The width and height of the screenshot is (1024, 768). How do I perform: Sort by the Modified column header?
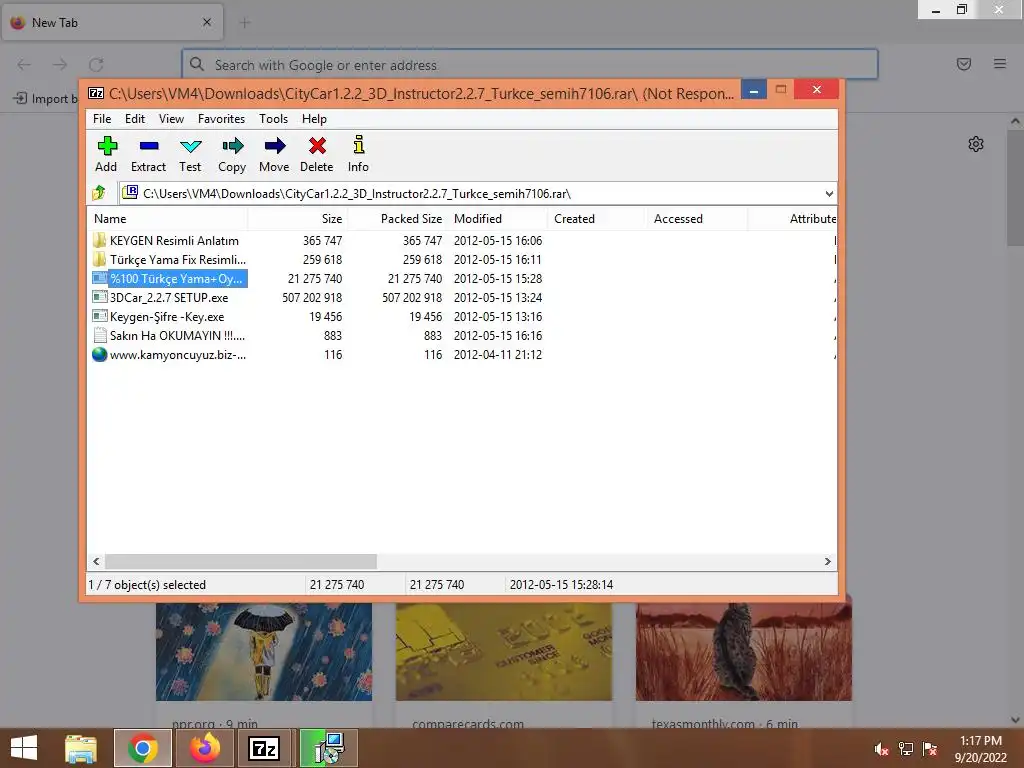click(x=498, y=219)
